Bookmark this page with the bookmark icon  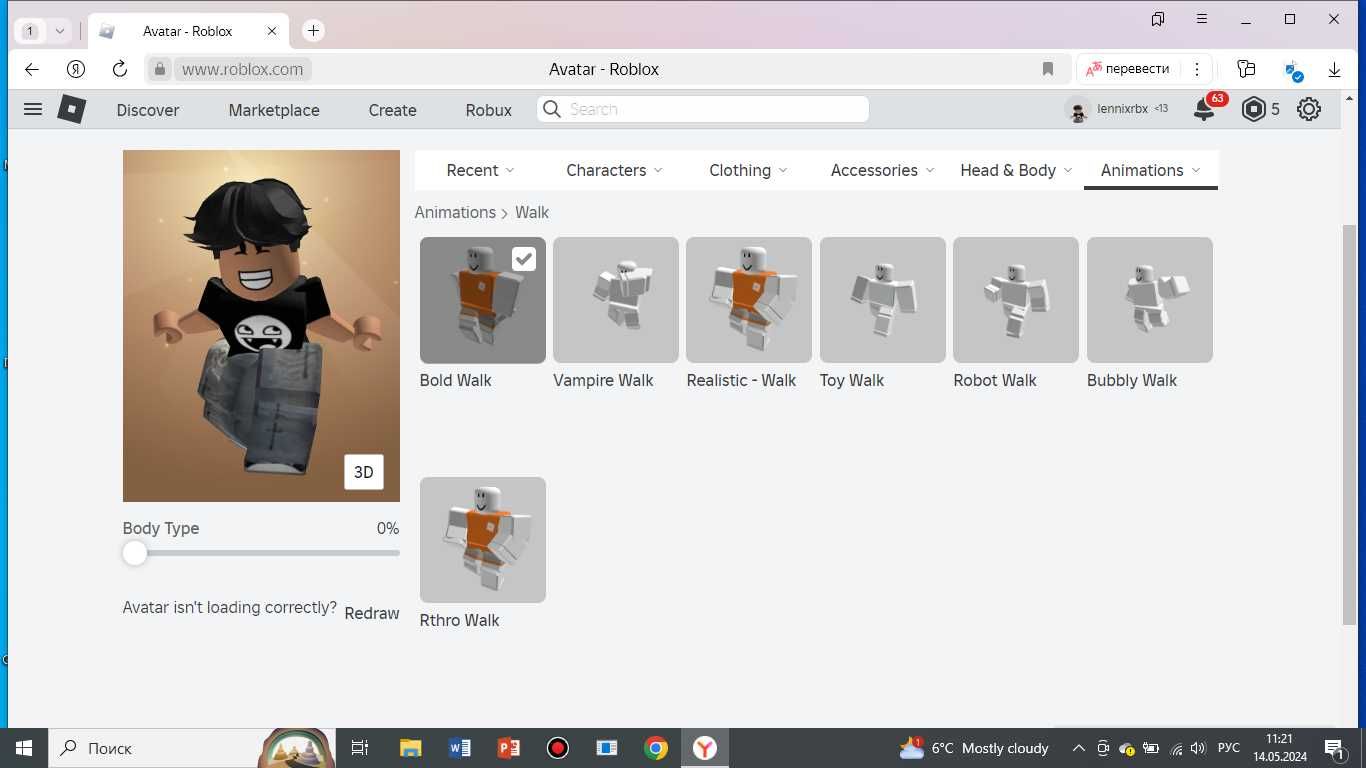[1048, 69]
